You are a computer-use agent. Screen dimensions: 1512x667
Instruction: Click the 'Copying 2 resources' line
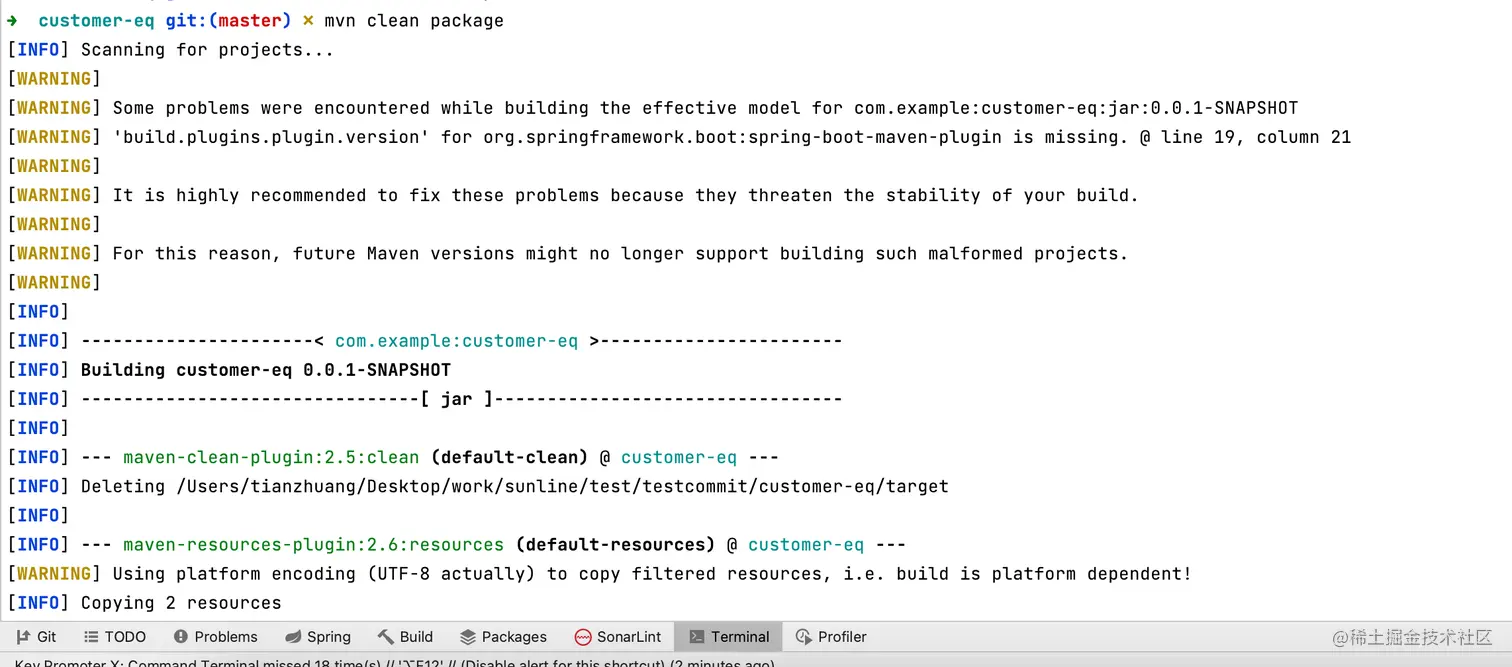[144, 603]
